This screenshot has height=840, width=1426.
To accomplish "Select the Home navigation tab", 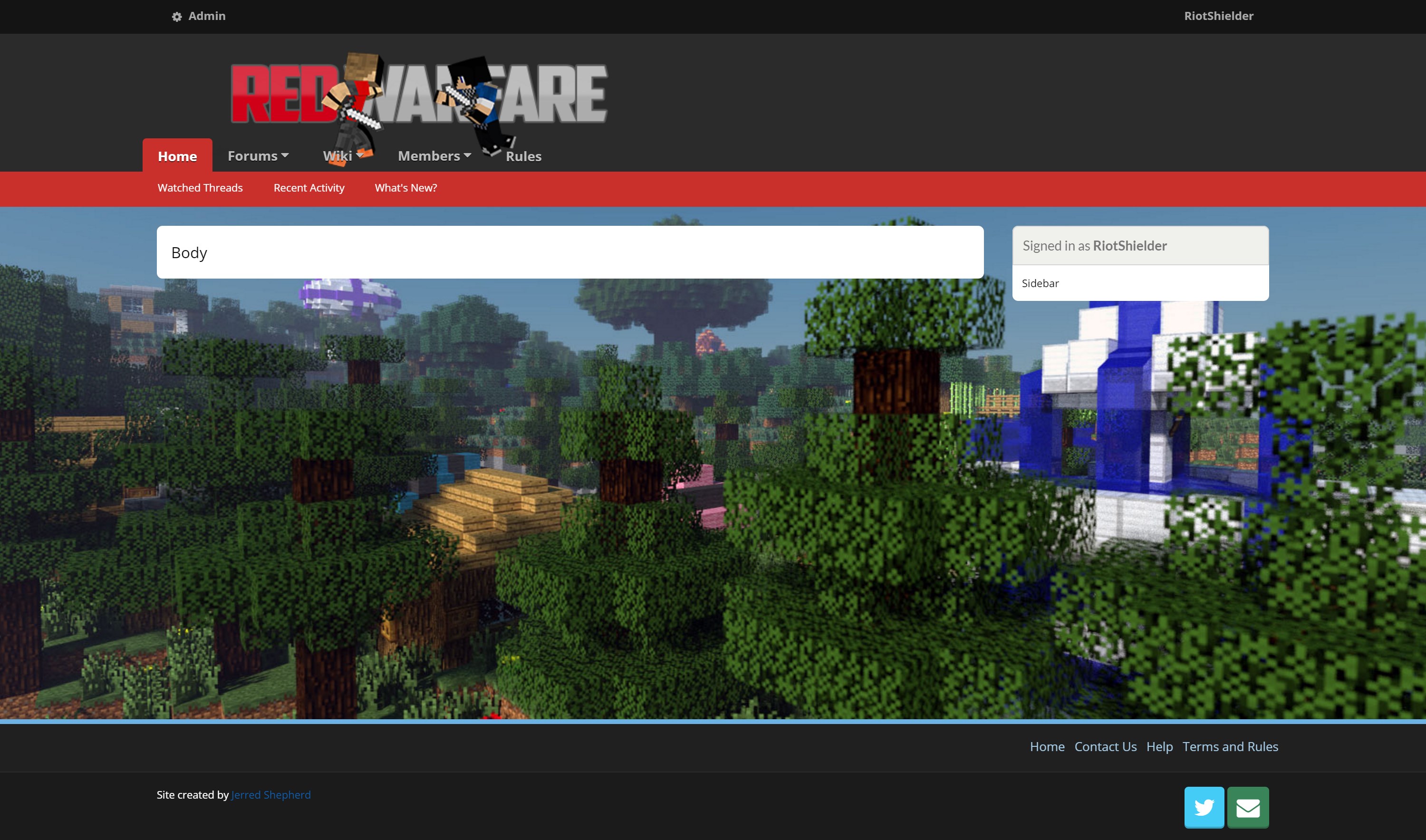I will click(177, 155).
